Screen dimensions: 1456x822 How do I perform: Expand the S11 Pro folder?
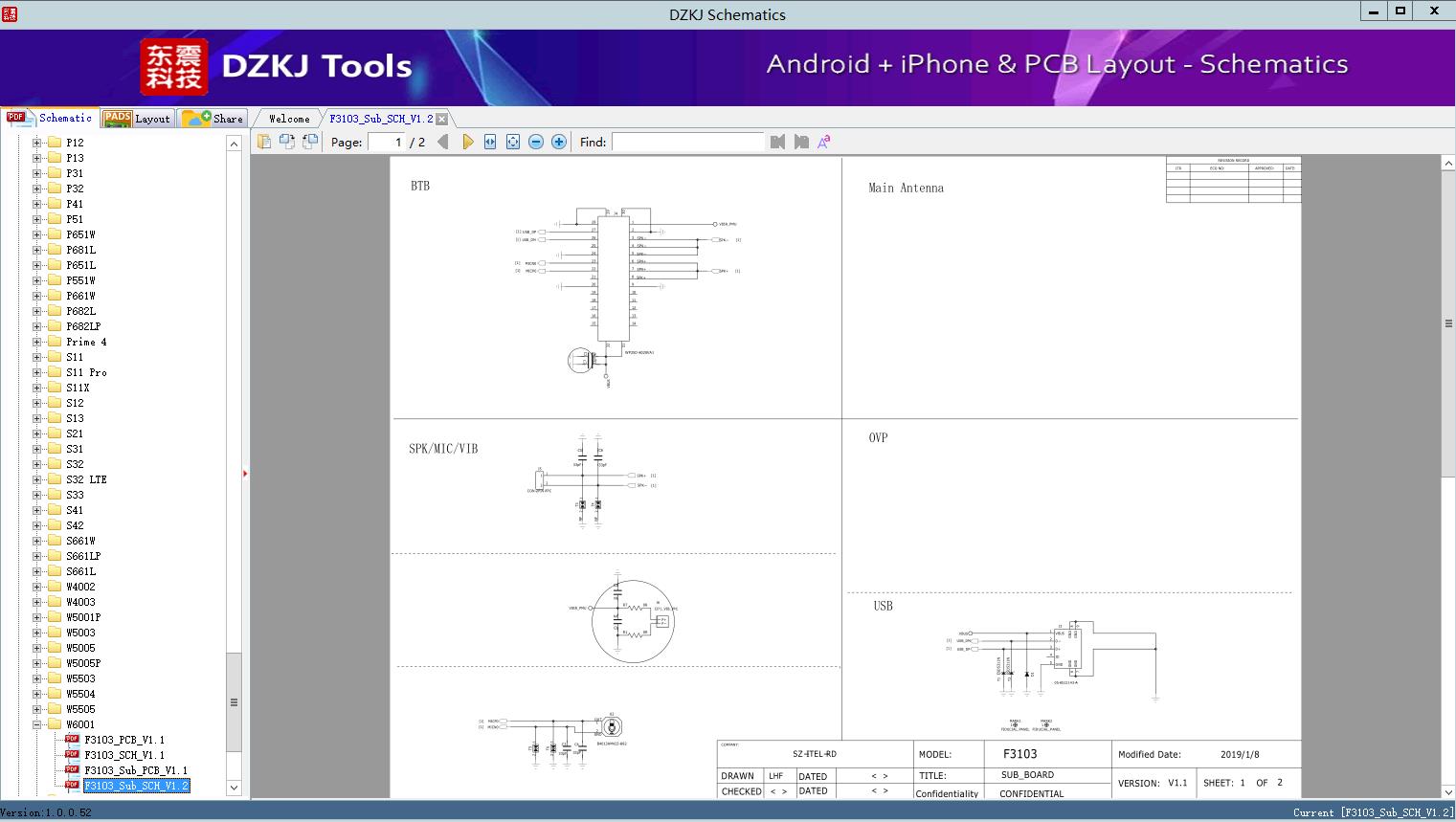[36, 372]
